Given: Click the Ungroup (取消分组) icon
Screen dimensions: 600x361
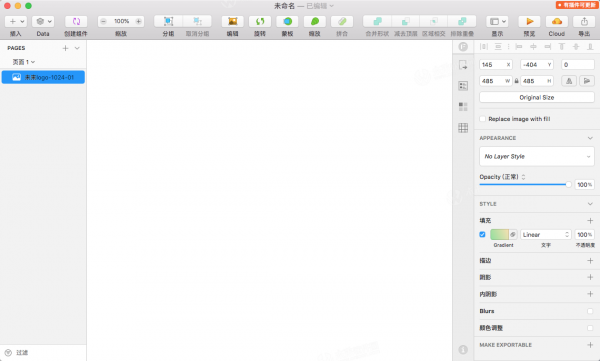Looking at the screenshot, I should (x=197, y=21).
